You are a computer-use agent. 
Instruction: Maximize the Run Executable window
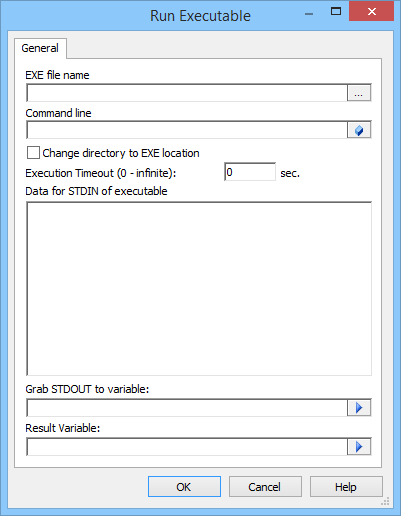click(336, 12)
